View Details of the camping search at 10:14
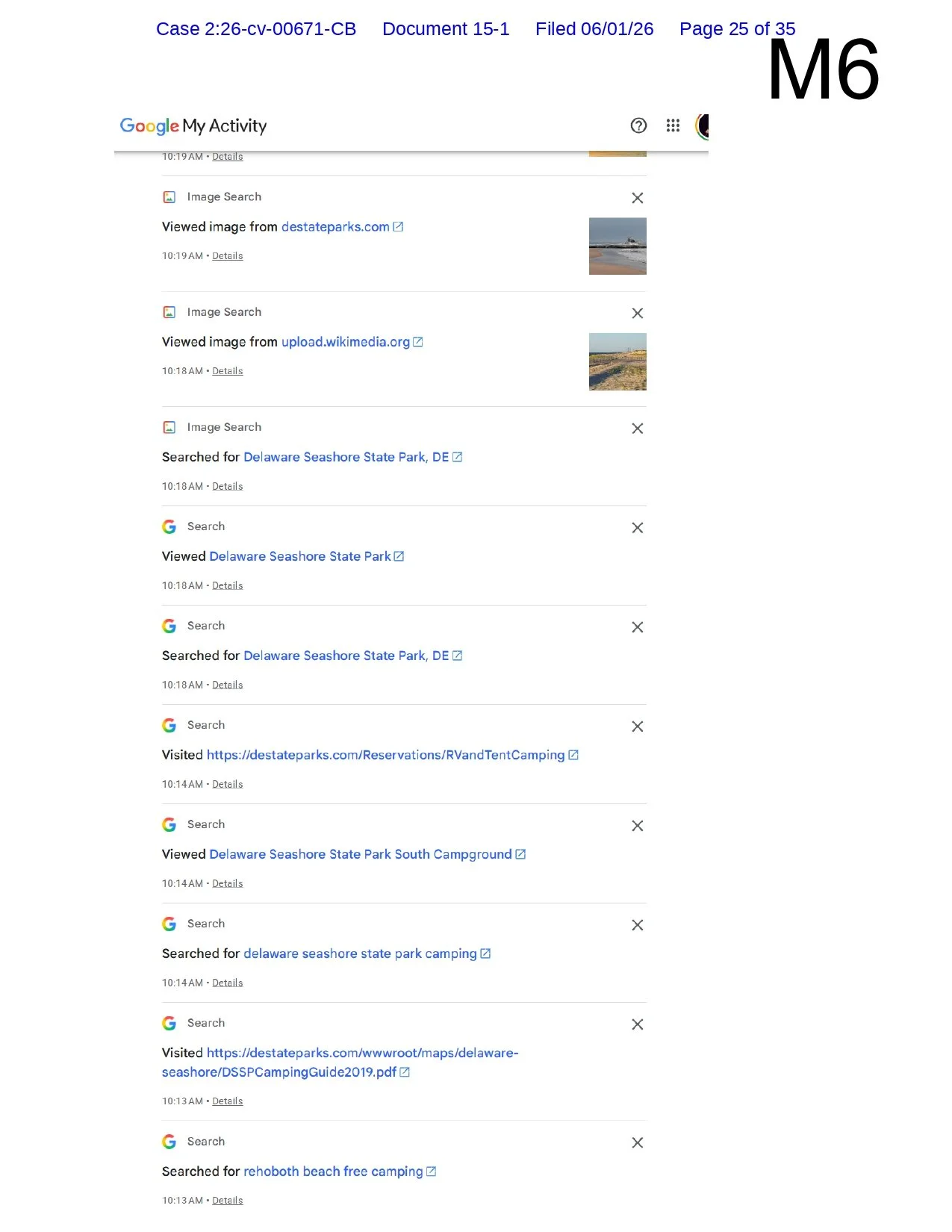This screenshot has height=1232, width=952. [228, 983]
